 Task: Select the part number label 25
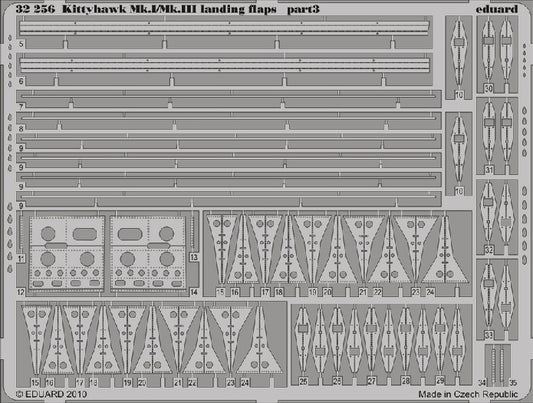pos(303,381)
